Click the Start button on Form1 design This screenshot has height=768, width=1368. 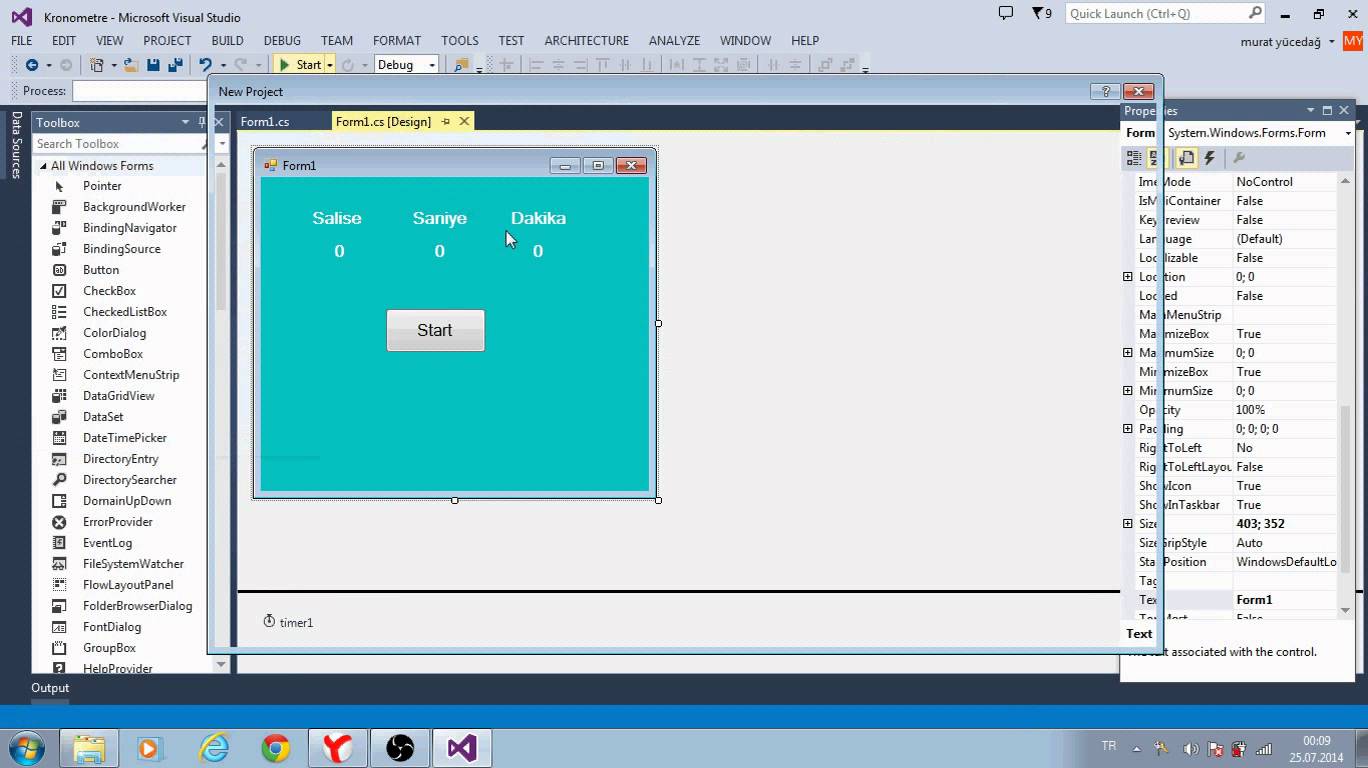coord(435,330)
